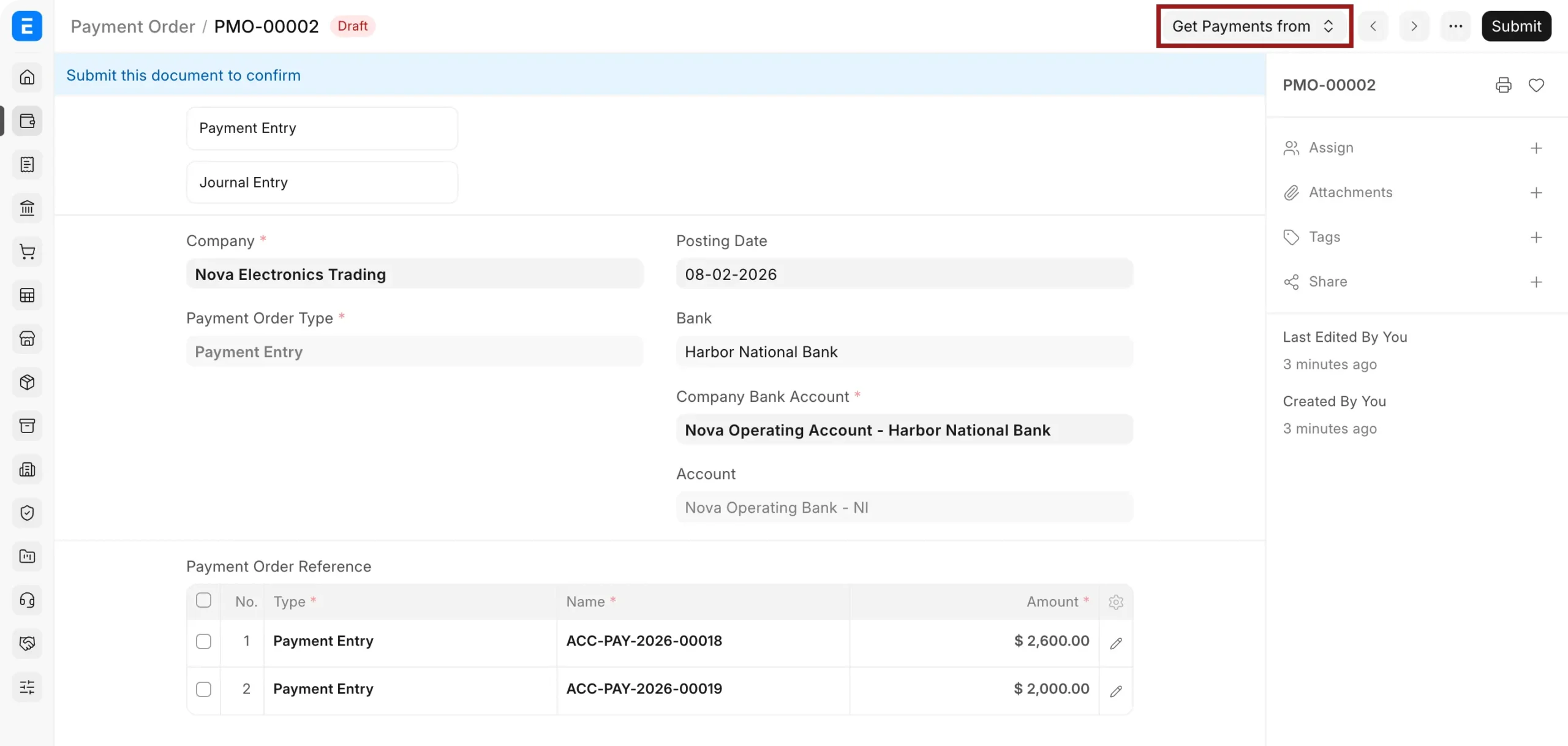Print PMO-00002 with the printer icon
This screenshot has height=746, width=1568.
(1503, 85)
